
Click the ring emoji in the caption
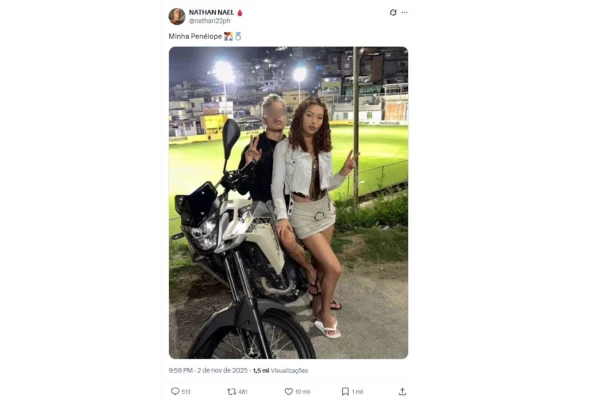(x=238, y=36)
